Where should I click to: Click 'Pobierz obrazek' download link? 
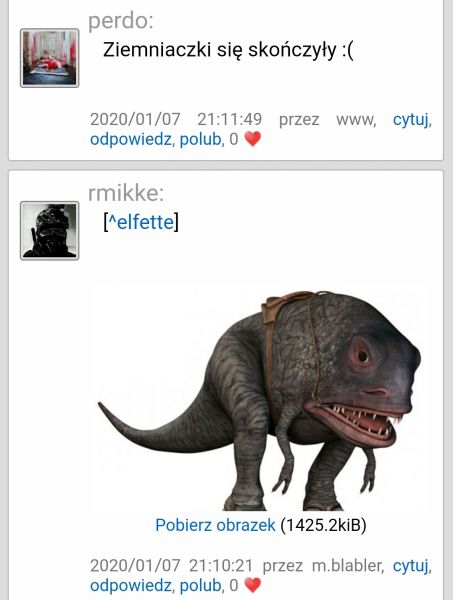point(215,525)
